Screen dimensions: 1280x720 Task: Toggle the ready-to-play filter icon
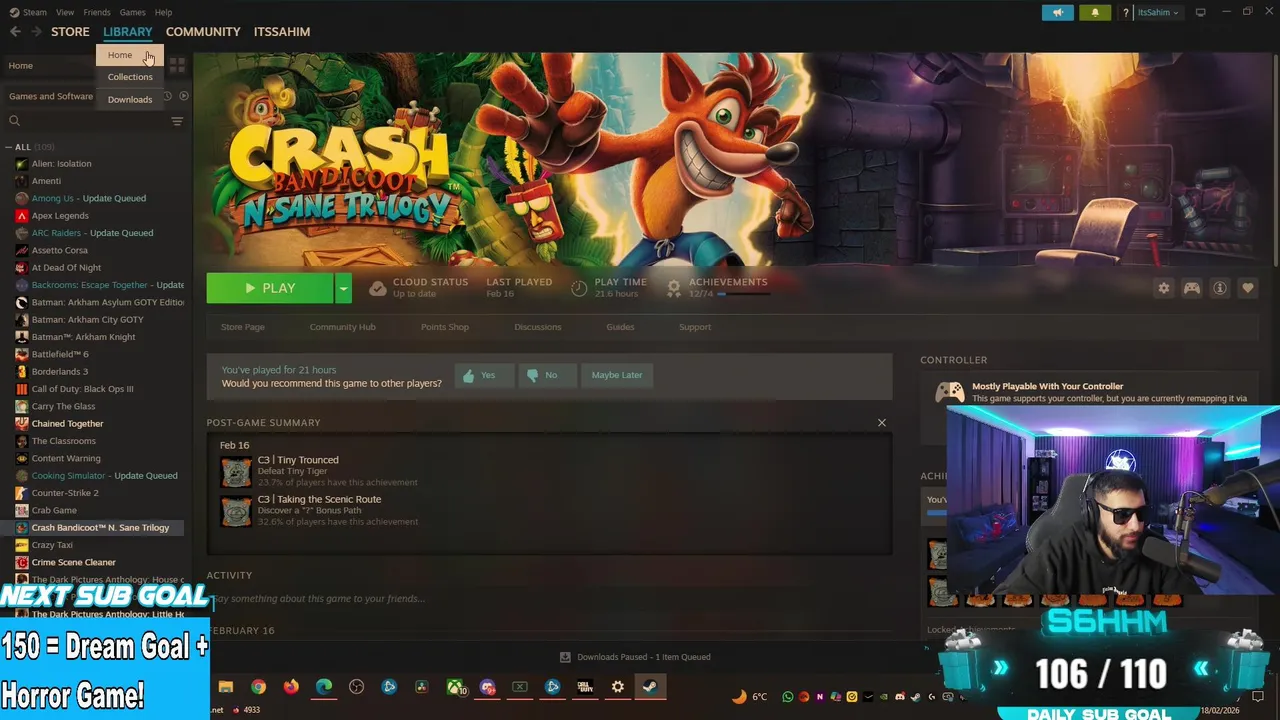point(183,96)
